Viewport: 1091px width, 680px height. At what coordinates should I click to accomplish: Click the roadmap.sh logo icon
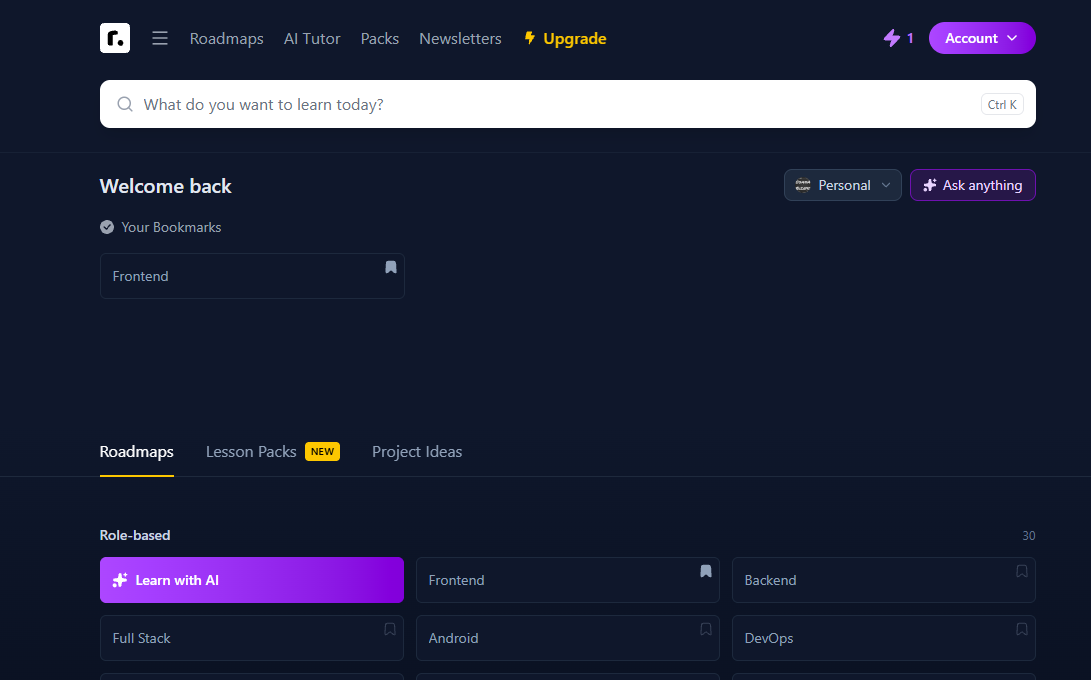tap(115, 38)
